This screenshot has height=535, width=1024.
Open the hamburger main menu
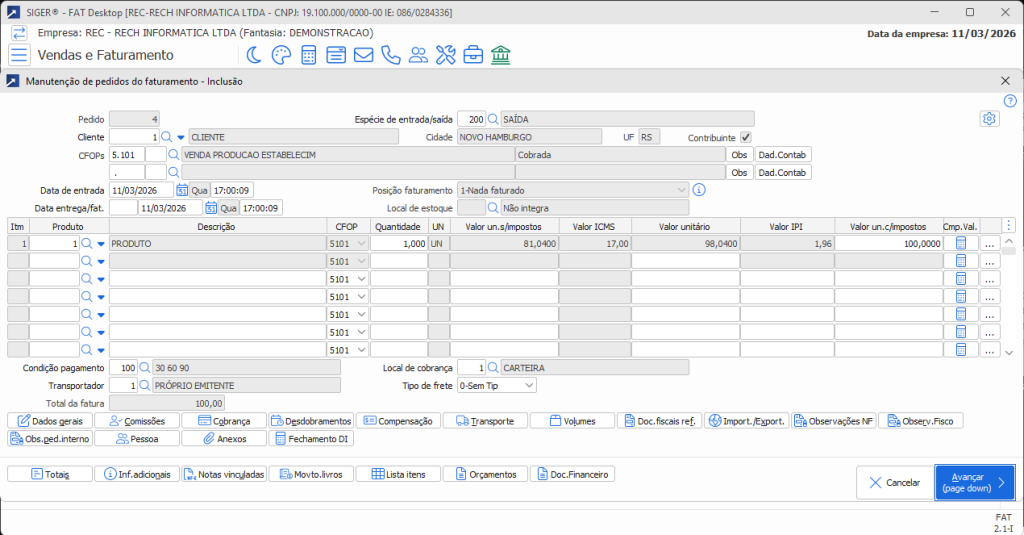19,55
